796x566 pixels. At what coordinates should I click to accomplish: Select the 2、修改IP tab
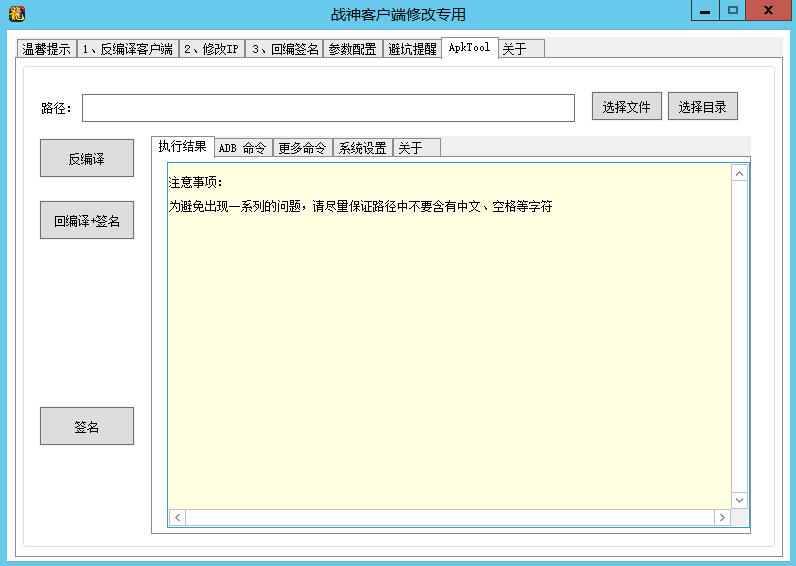tap(211, 49)
